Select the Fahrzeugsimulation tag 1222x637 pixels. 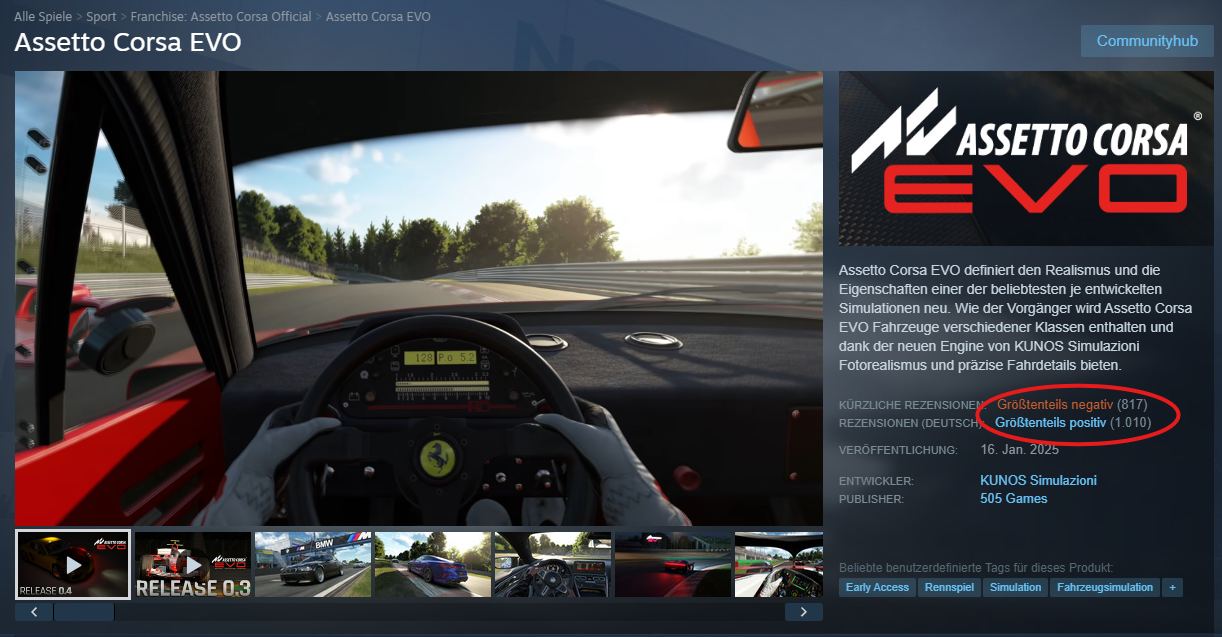coord(1105,587)
